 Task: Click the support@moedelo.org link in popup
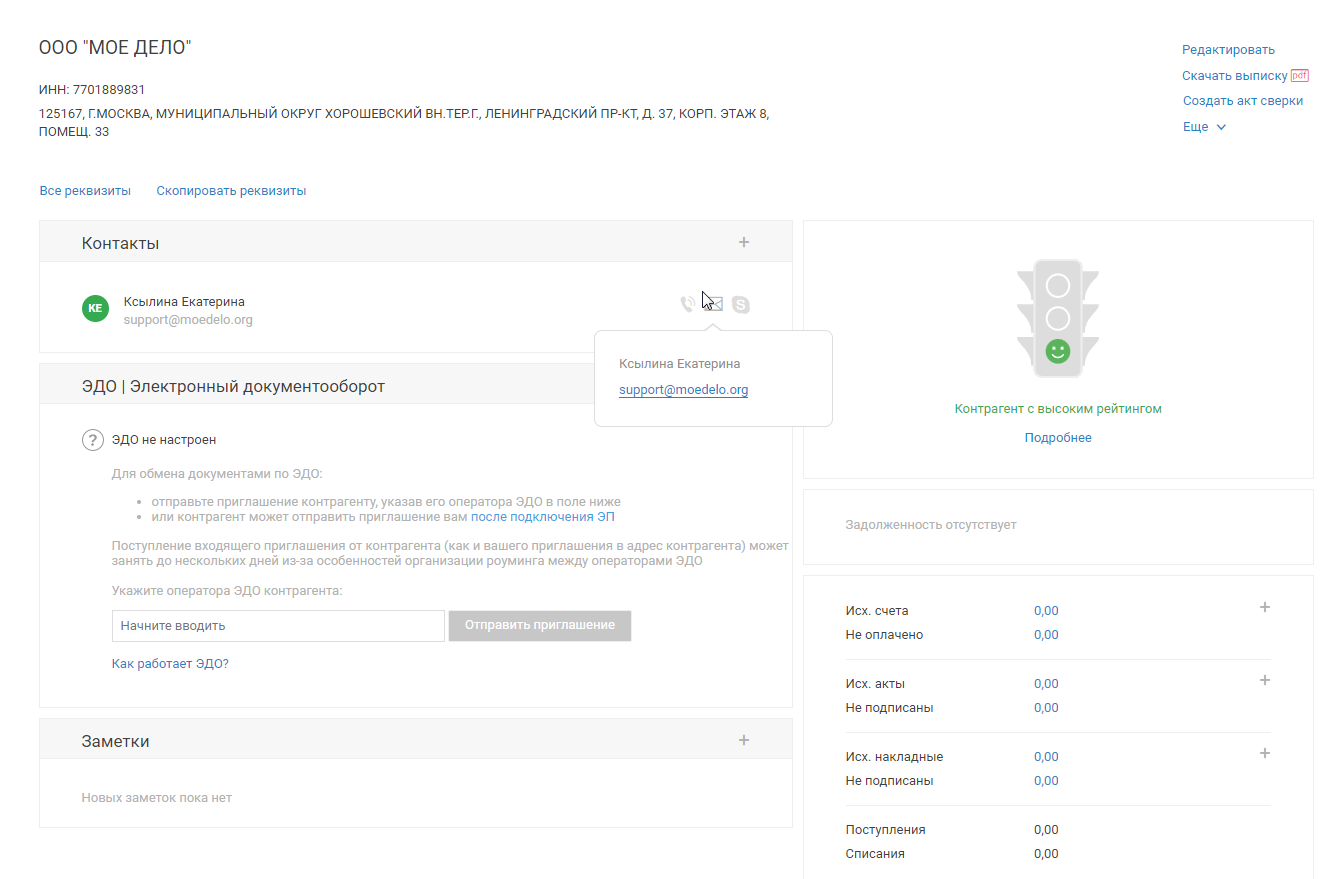[x=683, y=390]
